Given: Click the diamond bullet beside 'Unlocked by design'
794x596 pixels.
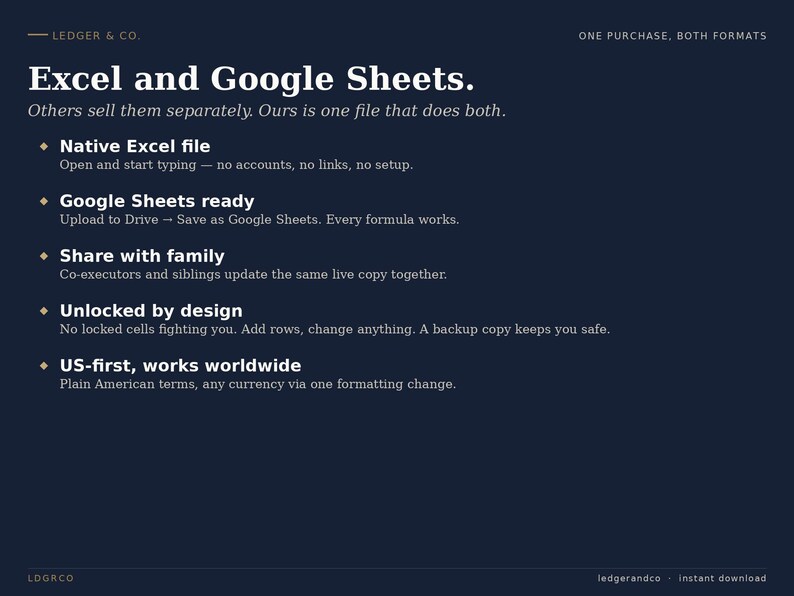Looking at the screenshot, I should click(x=44, y=310).
